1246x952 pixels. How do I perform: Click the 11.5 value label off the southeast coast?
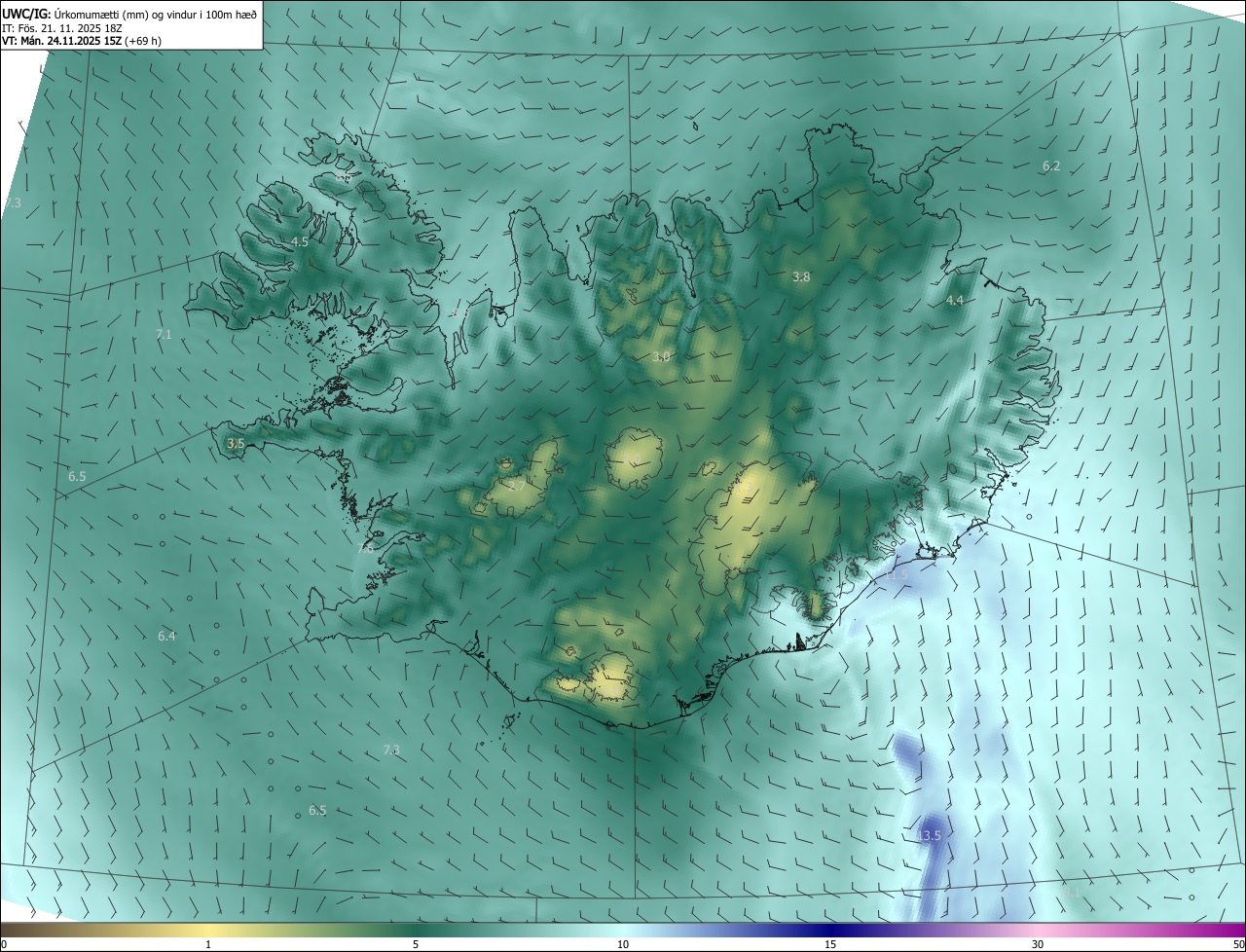coord(895,575)
